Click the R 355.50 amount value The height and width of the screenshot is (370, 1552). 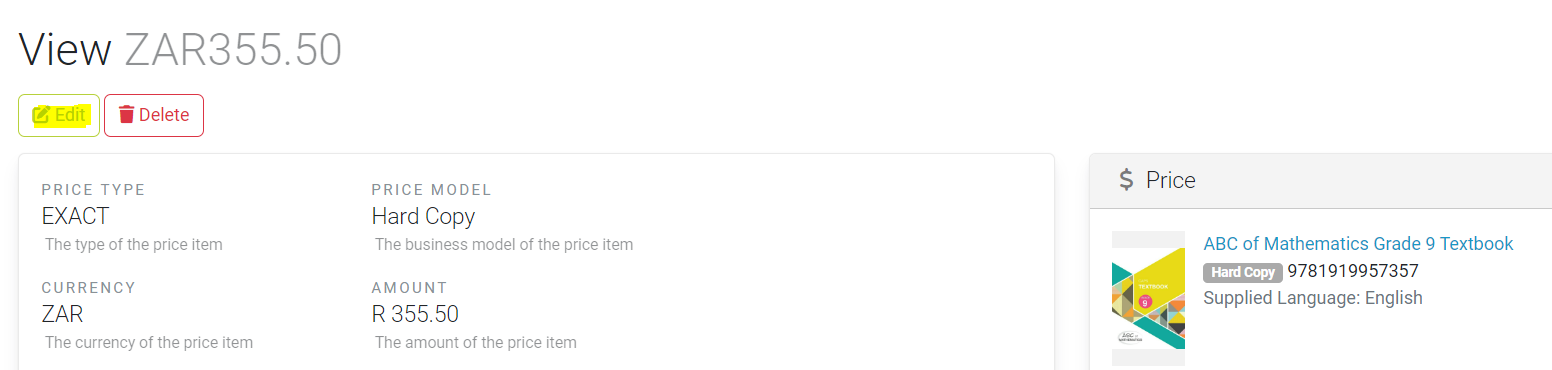pos(415,314)
